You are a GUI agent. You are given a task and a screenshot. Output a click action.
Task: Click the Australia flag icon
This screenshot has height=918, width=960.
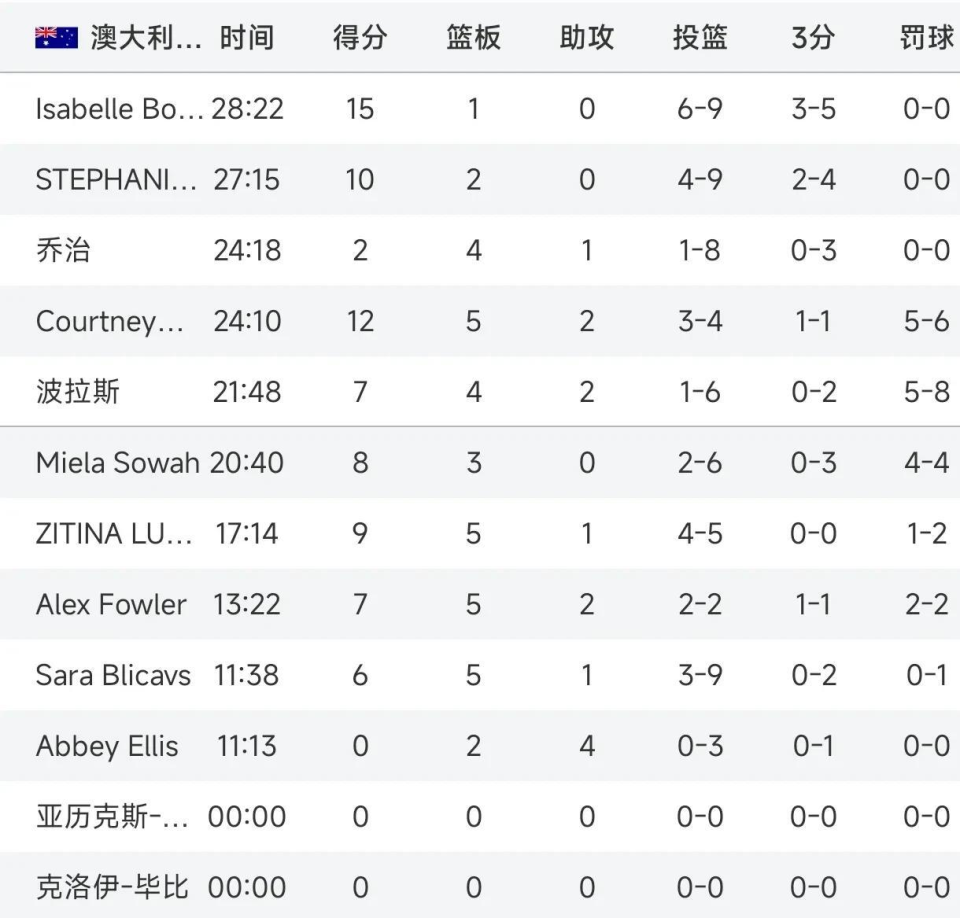[x=56, y=38]
